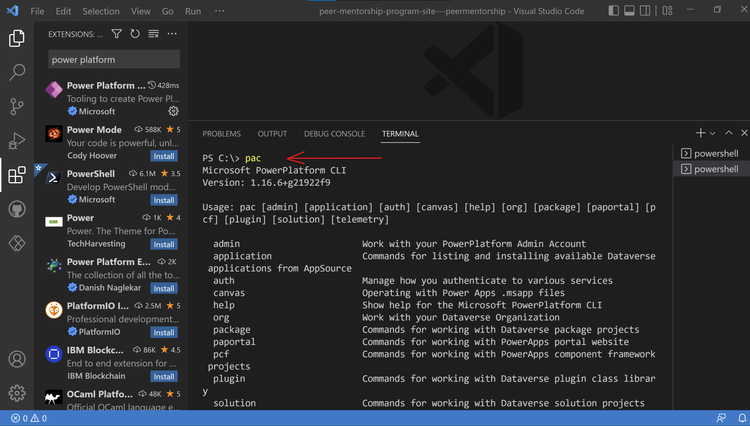
Task: Open the Power Platform activity bar icon
Action: pyautogui.click(x=17, y=243)
